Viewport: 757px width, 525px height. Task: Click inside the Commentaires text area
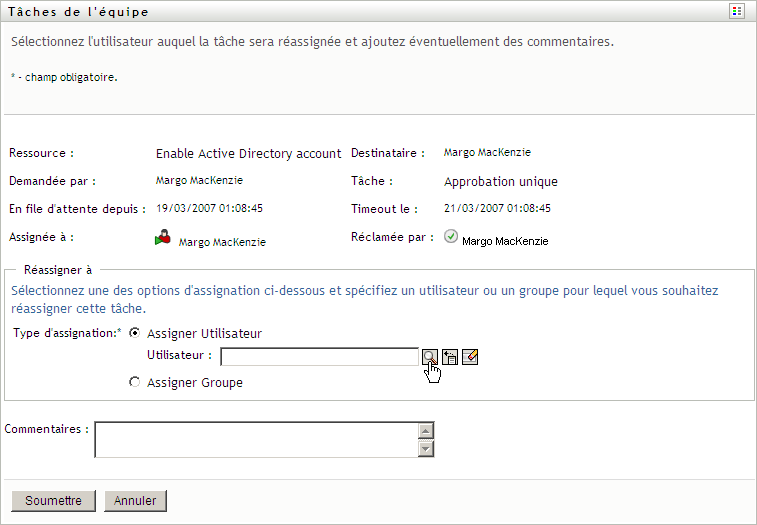click(x=255, y=439)
